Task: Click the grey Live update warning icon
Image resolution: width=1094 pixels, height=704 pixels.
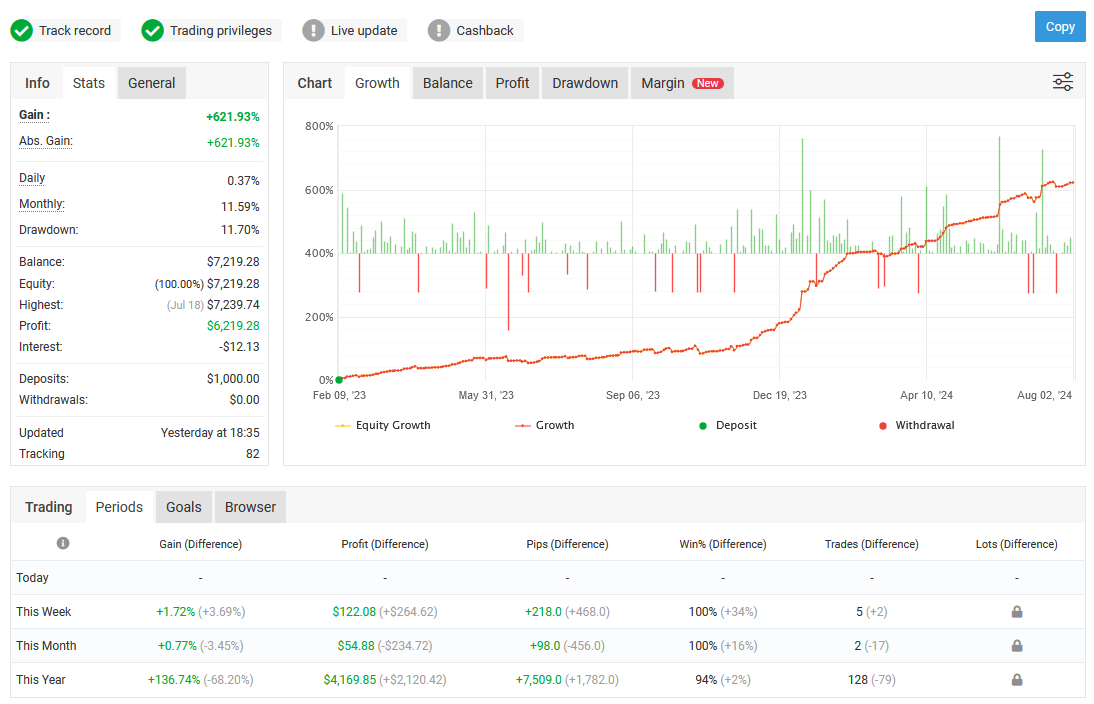Action: (x=314, y=31)
